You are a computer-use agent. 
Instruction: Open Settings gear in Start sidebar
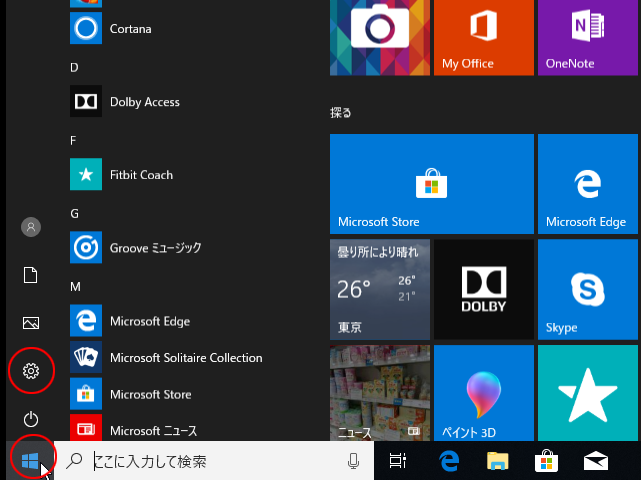coord(31,372)
